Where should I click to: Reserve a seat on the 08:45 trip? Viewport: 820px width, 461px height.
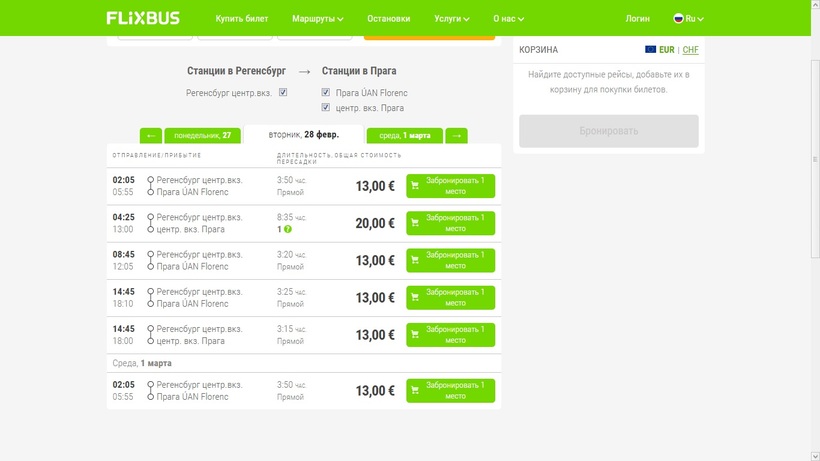point(450,260)
